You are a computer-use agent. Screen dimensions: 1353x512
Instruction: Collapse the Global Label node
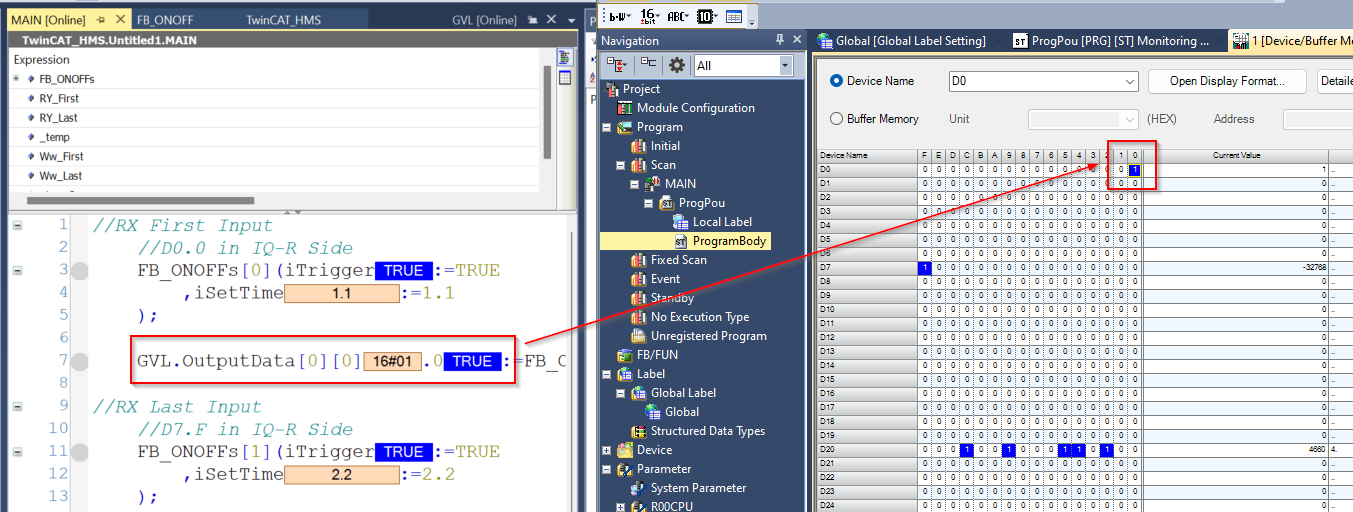620,393
